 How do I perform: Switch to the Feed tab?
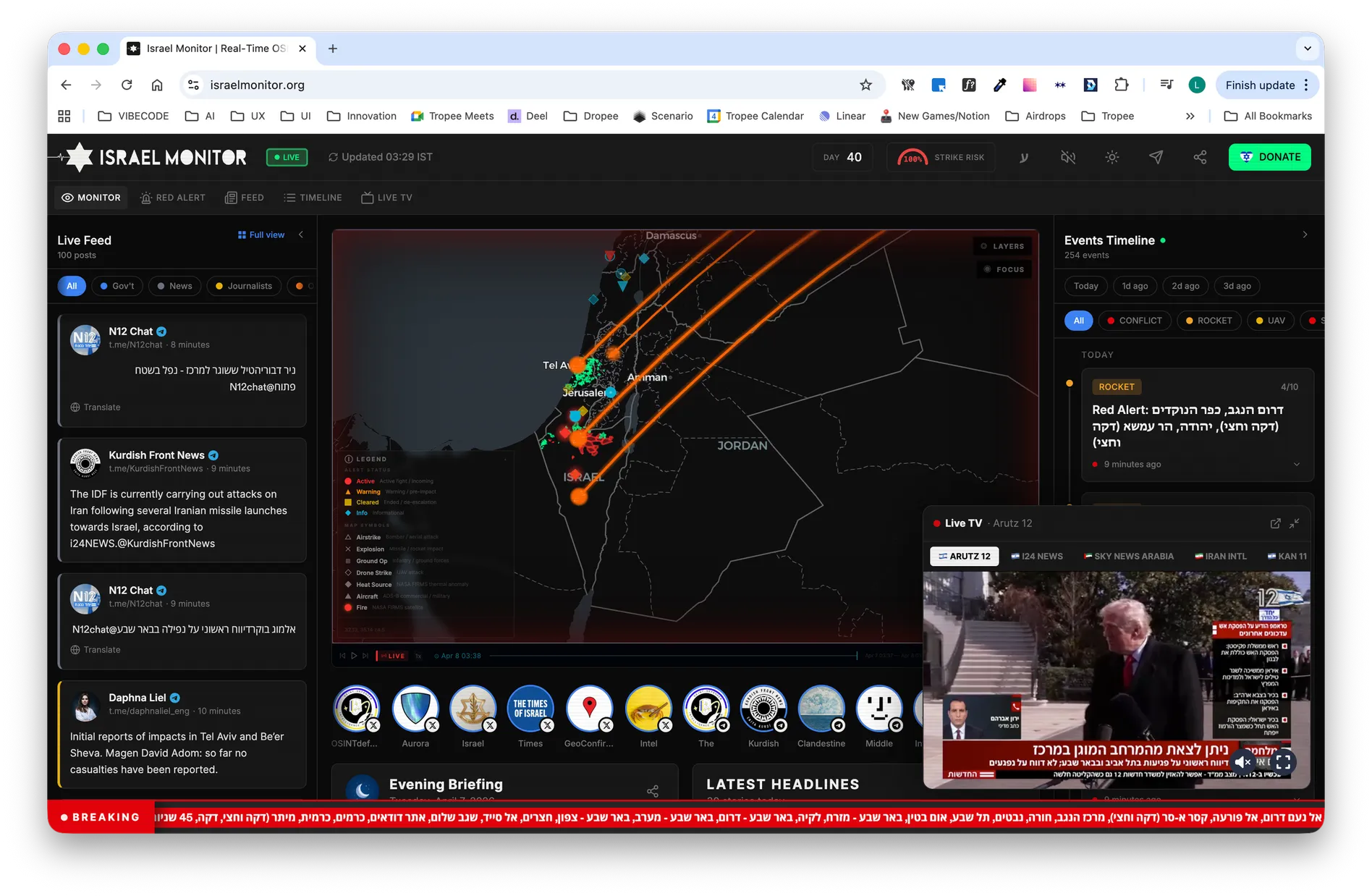[245, 198]
